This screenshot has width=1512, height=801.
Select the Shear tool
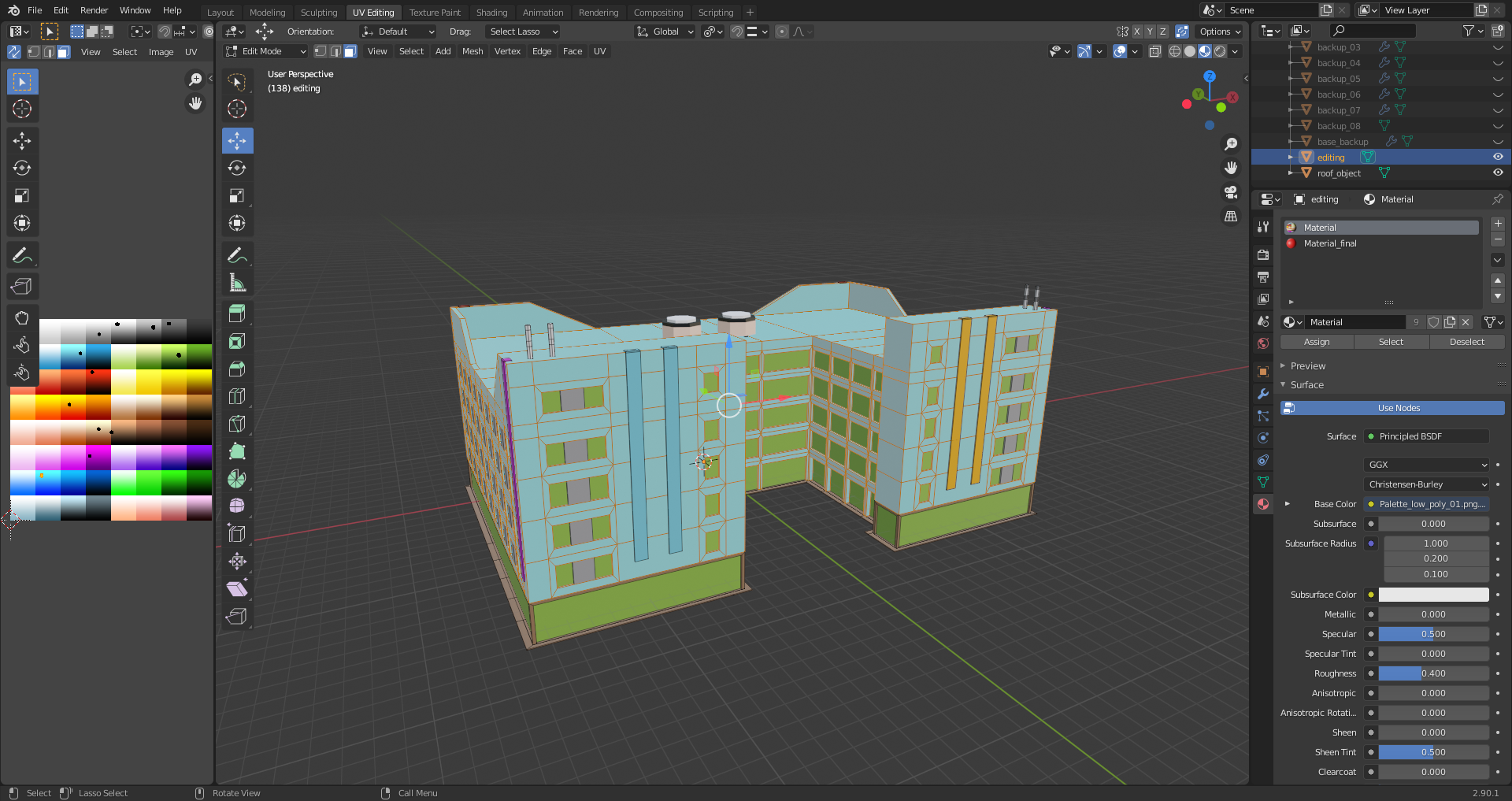click(x=237, y=588)
